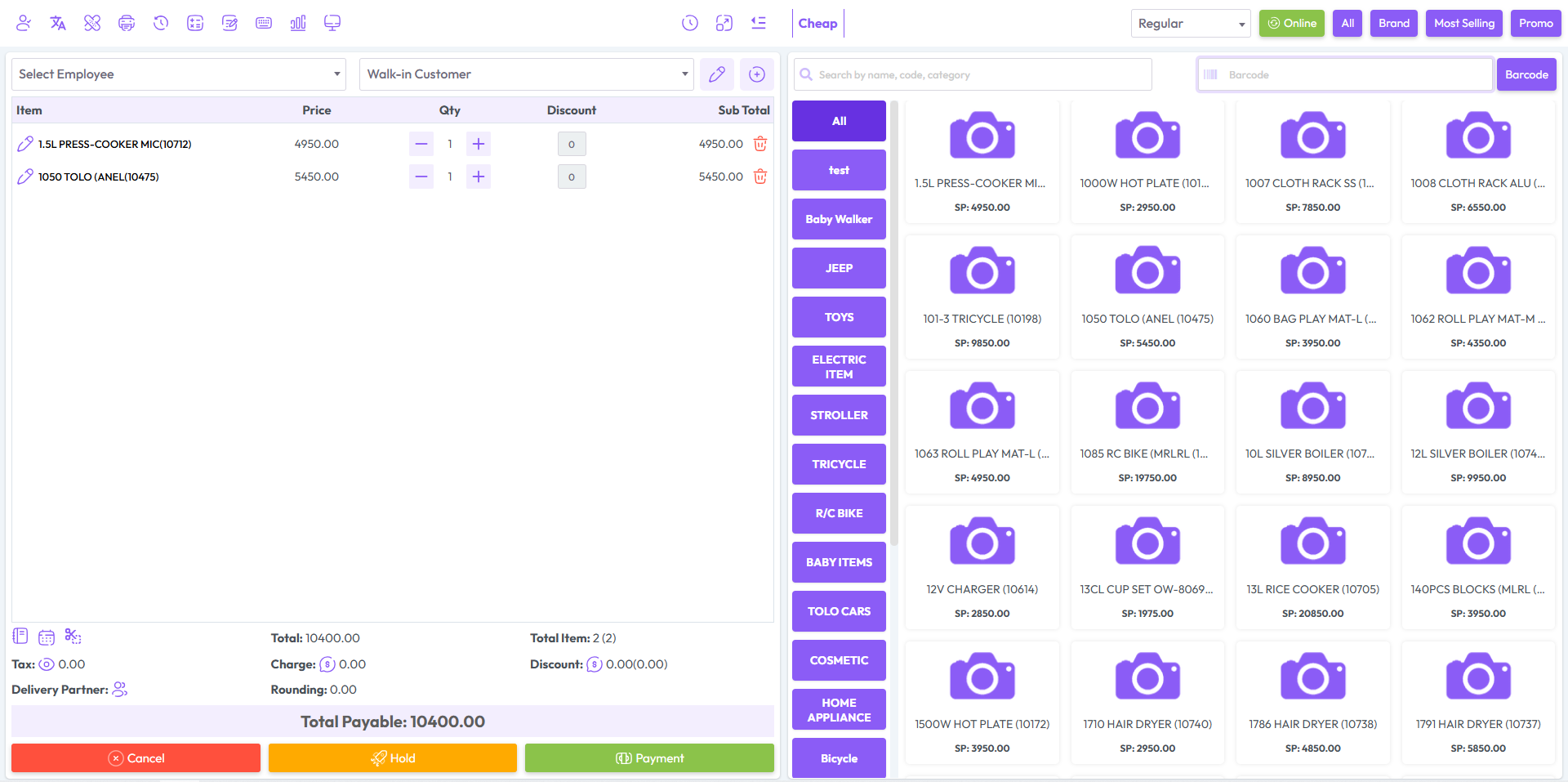
Task: Click the orange Hold button
Action: (393, 757)
